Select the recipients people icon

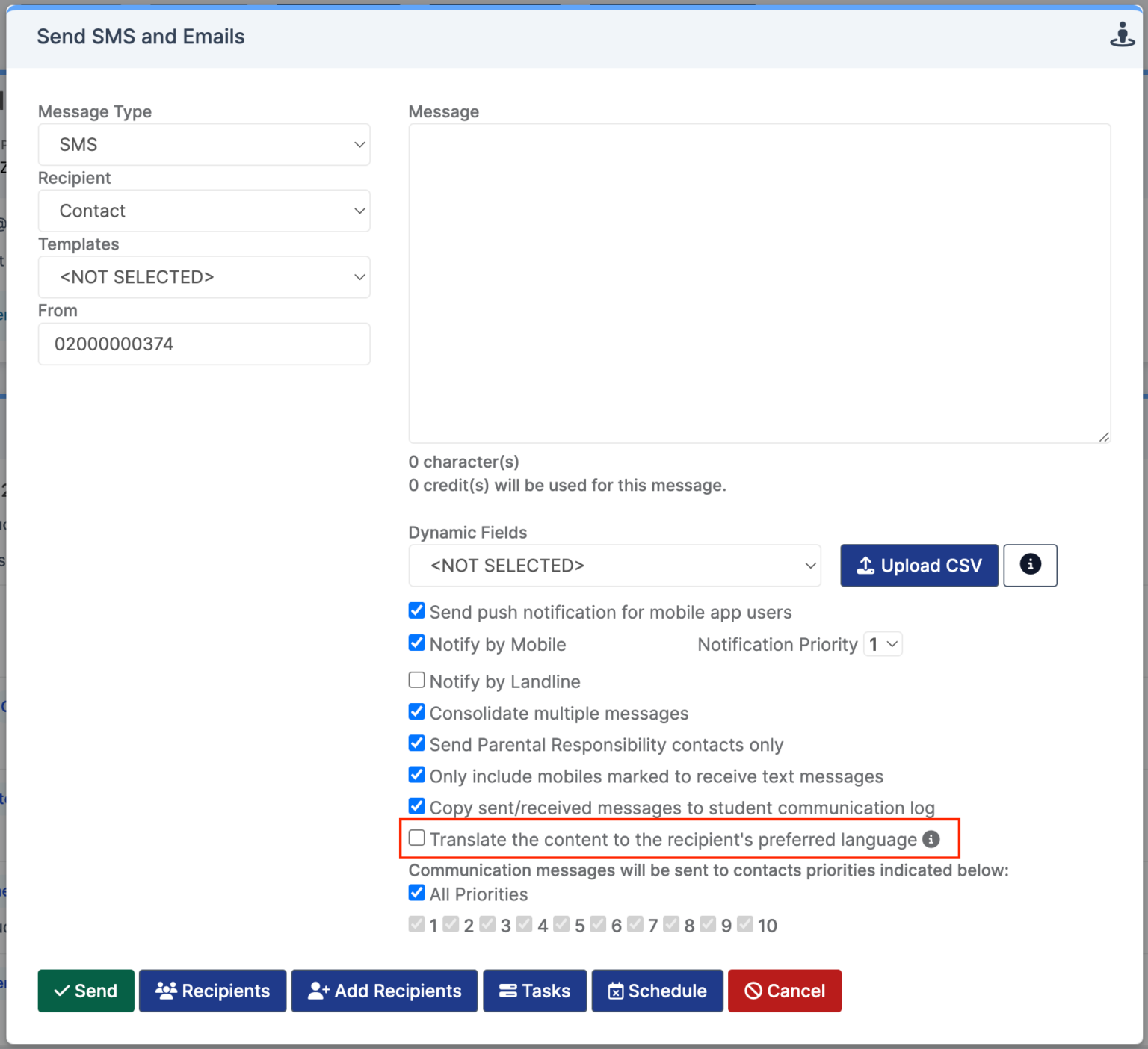point(166,991)
